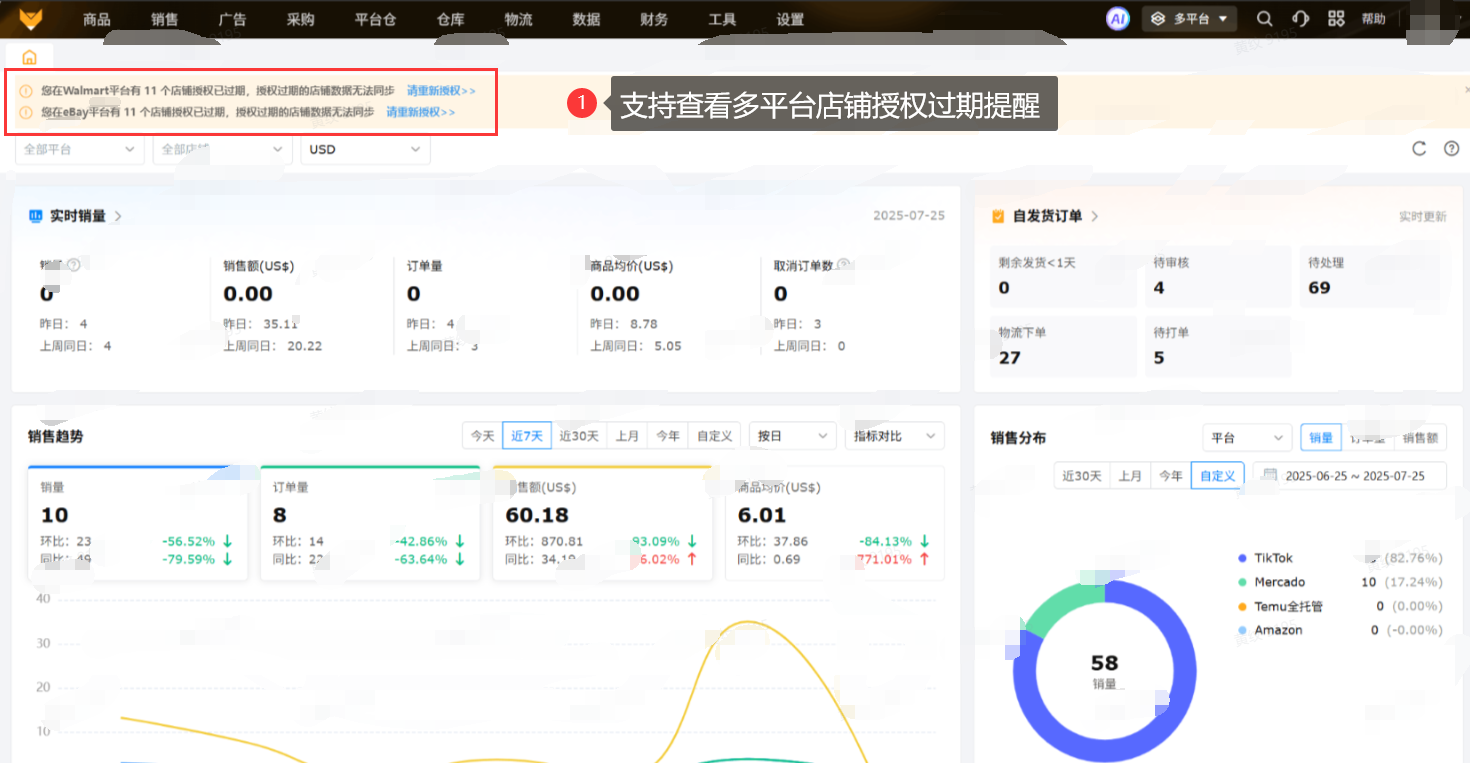The width and height of the screenshot is (1470, 763).
Task: Open the 销售 menu
Action: [x=165, y=19]
